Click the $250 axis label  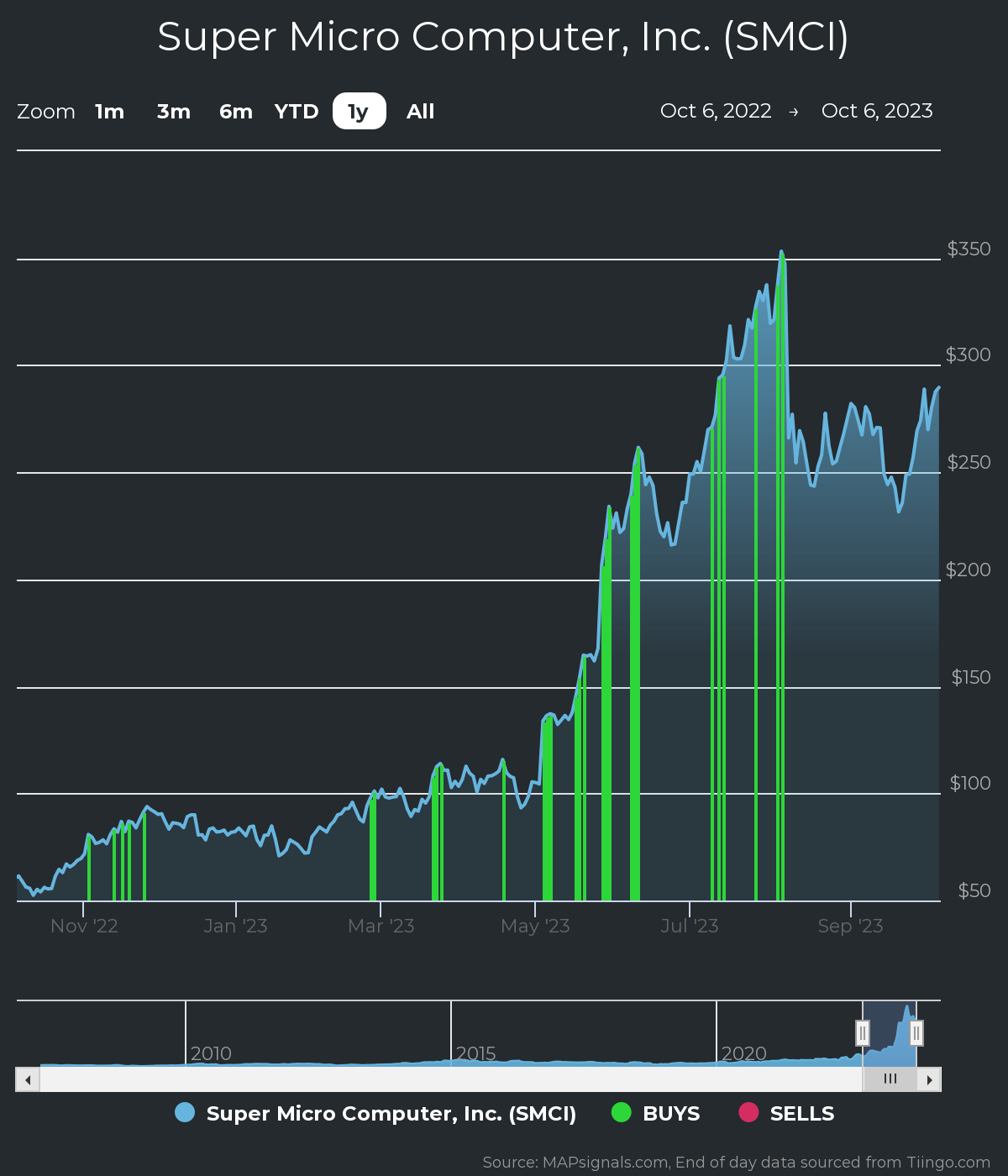969,462
